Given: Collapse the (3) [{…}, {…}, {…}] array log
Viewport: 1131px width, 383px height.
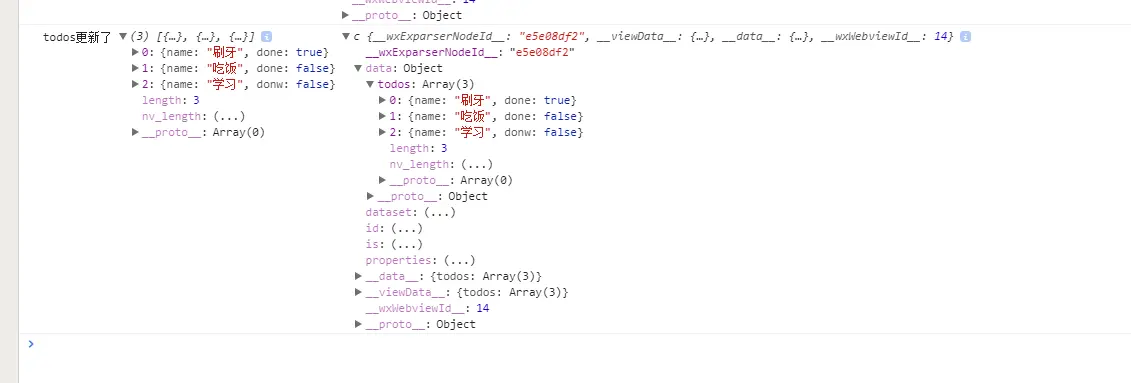Looking at the screenshot, I should tap(123, 36).
